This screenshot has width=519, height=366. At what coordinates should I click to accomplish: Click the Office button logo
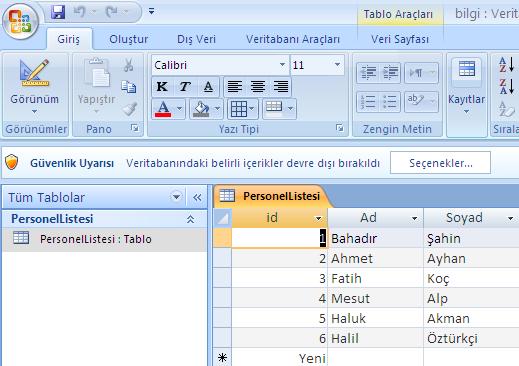tap(21, 22)
